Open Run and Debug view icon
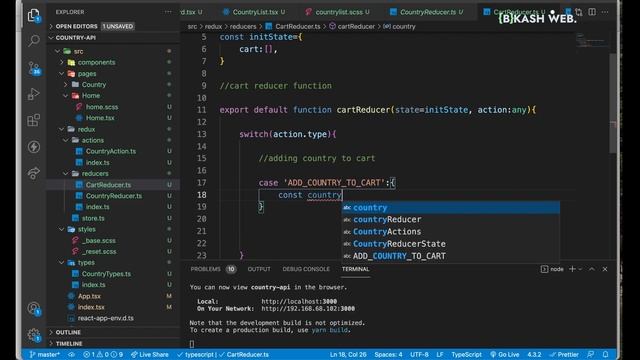640x360 pixels. (x=34, y=94)
